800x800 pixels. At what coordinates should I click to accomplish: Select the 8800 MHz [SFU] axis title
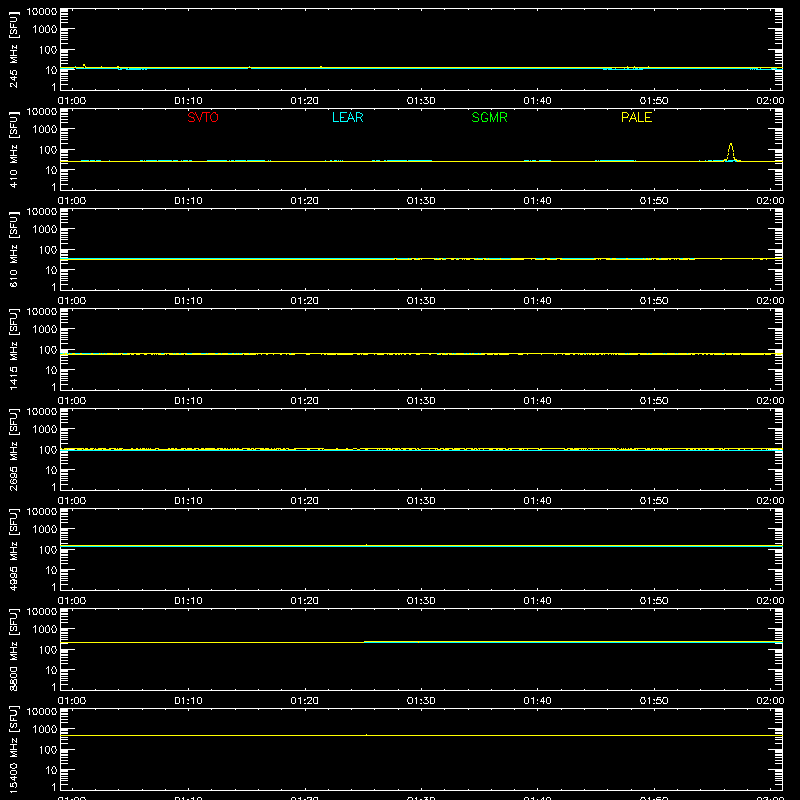13,649
